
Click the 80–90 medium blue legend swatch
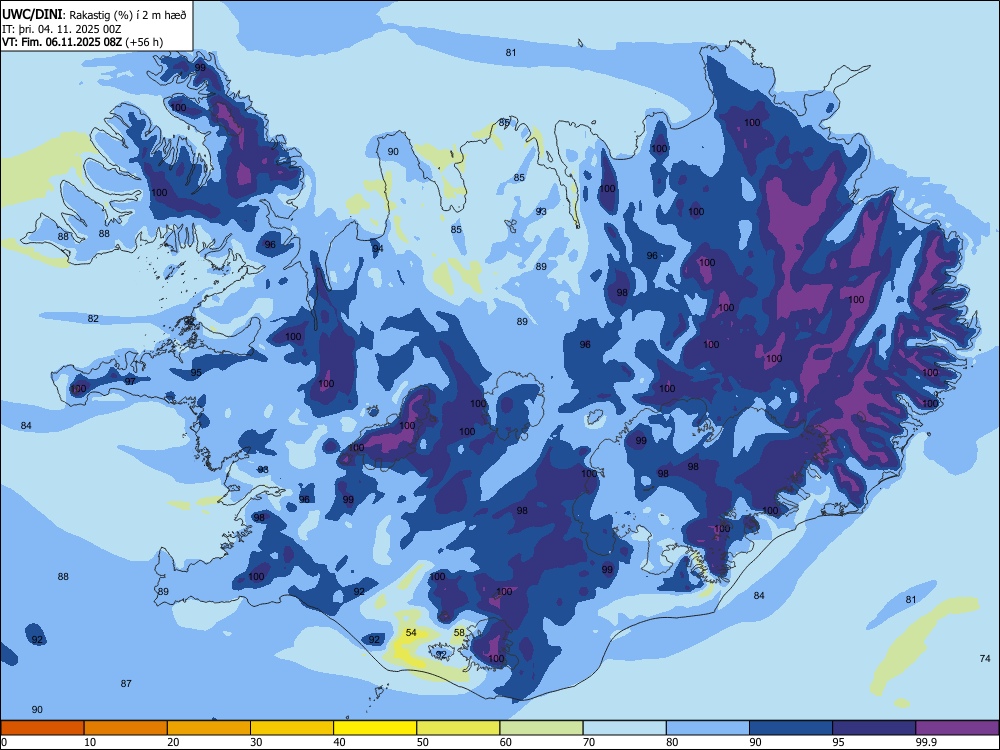pos(708,728)
